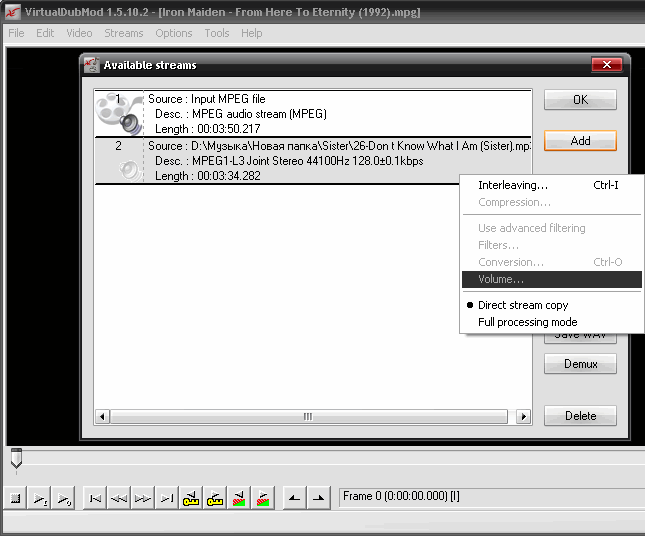Select Full processing mode
Viewport: 645px width, 536px height.
click(527, 322)
